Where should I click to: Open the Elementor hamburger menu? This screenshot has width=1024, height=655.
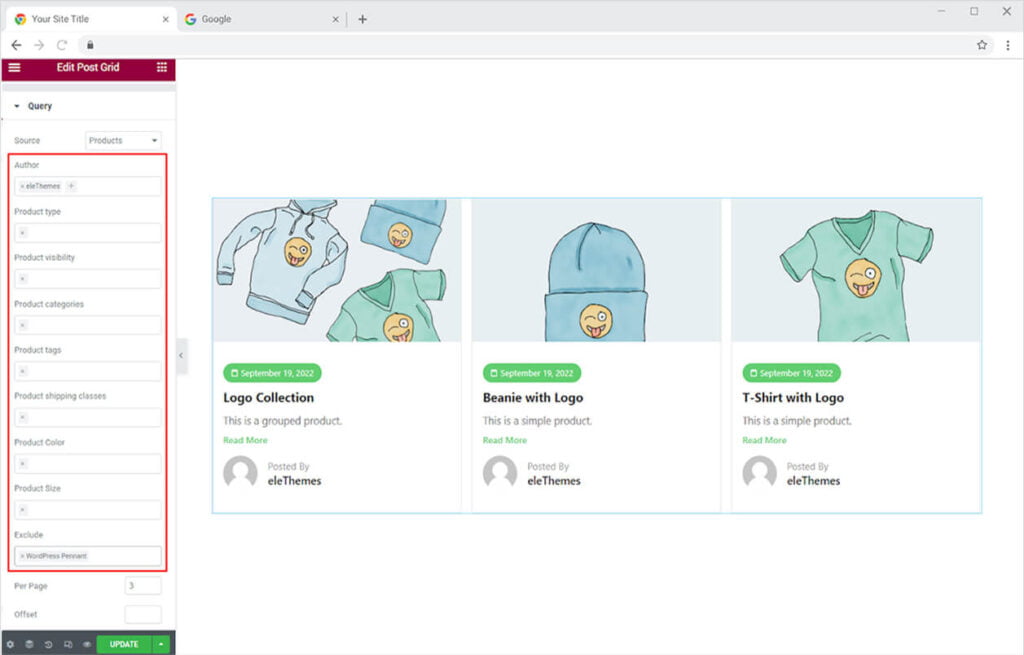(x=14, y=67)
